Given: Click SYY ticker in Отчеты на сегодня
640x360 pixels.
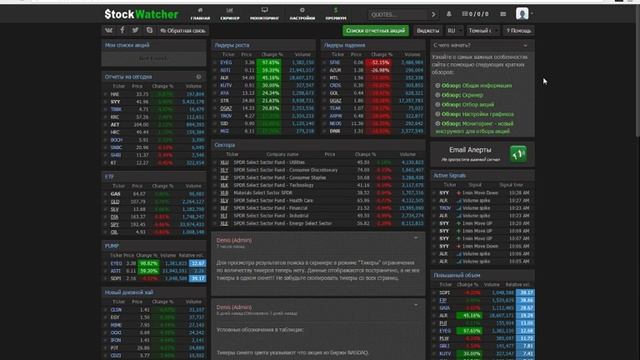Looking at the screenshot, I should pyautogui.click(x=116, y=102).
